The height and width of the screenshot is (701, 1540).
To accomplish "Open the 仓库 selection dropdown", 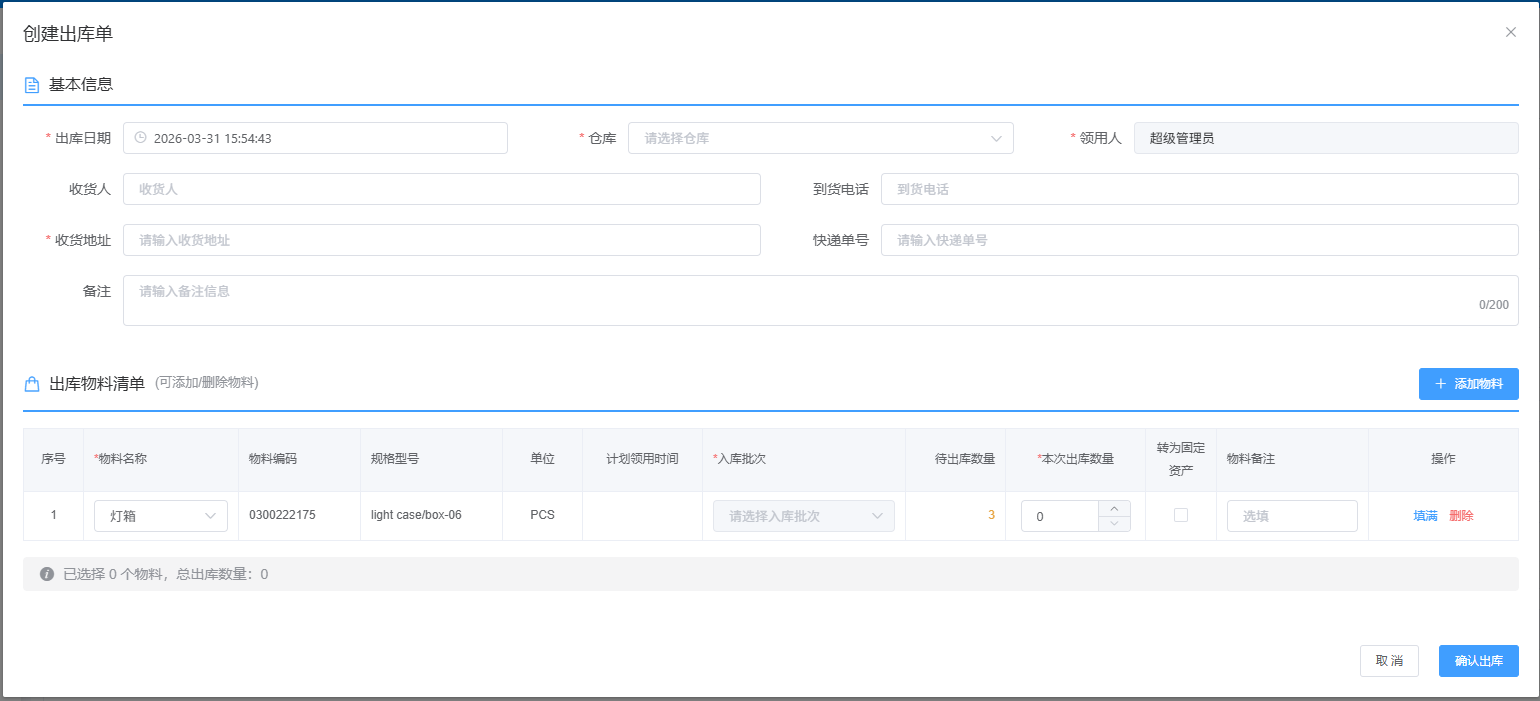I will [820, 138].
